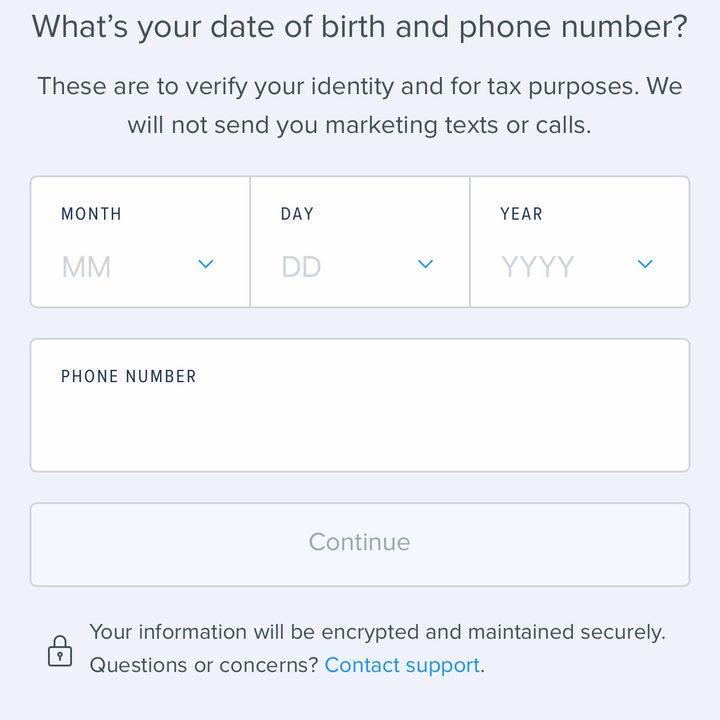Click the identity verification description text

[360, 106]
